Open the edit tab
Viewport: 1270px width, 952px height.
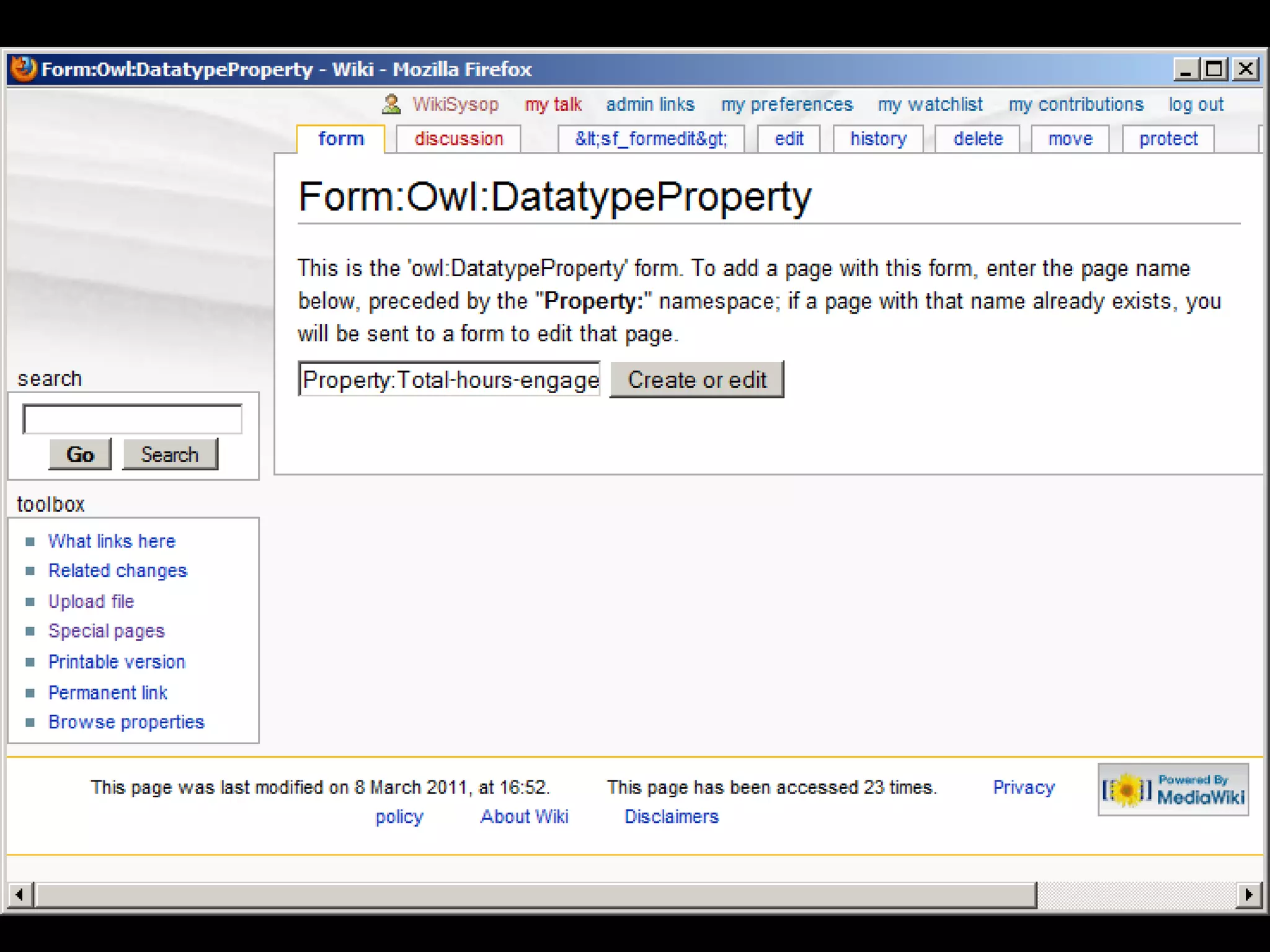[789, 139]
